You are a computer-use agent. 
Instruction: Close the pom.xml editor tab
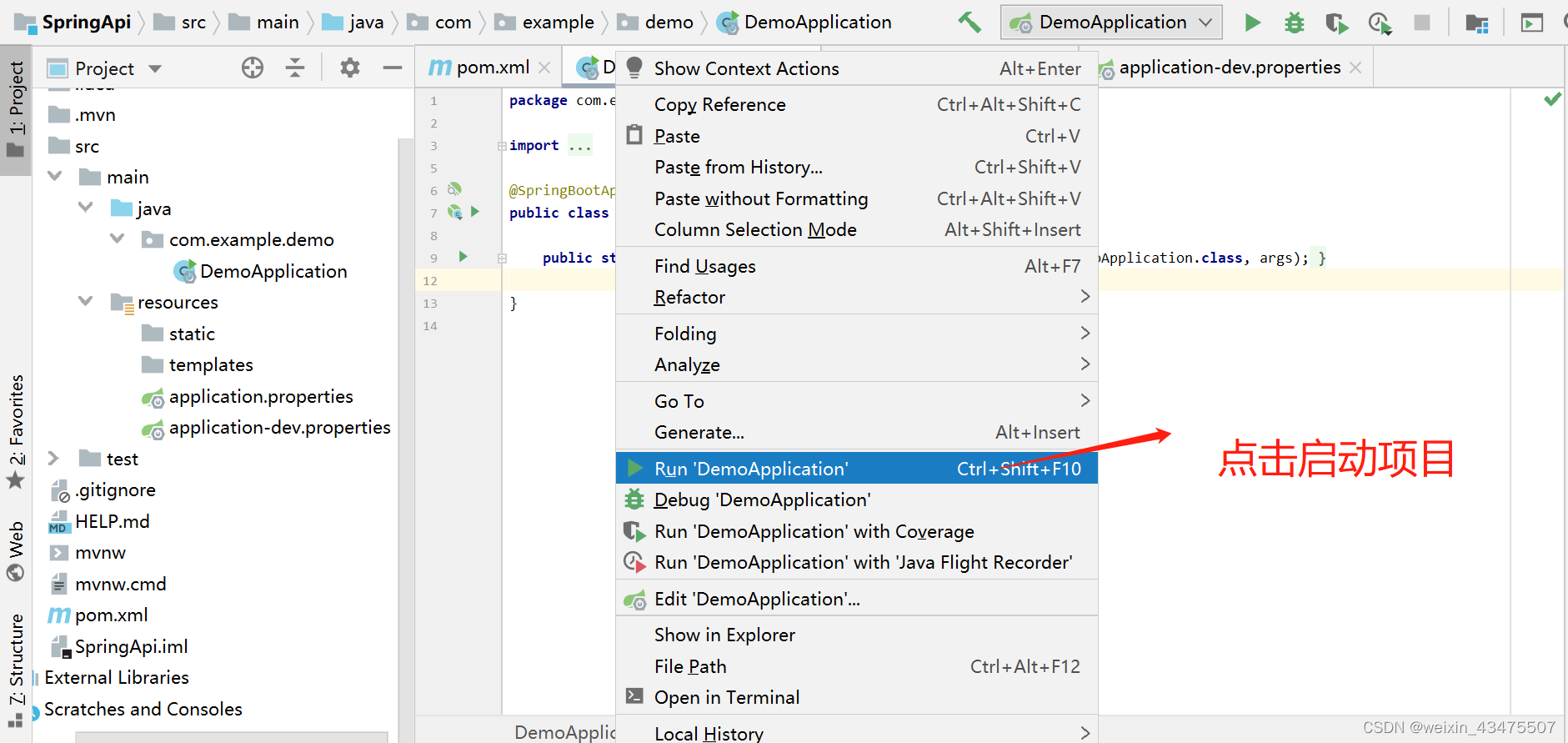coord(544,68)
